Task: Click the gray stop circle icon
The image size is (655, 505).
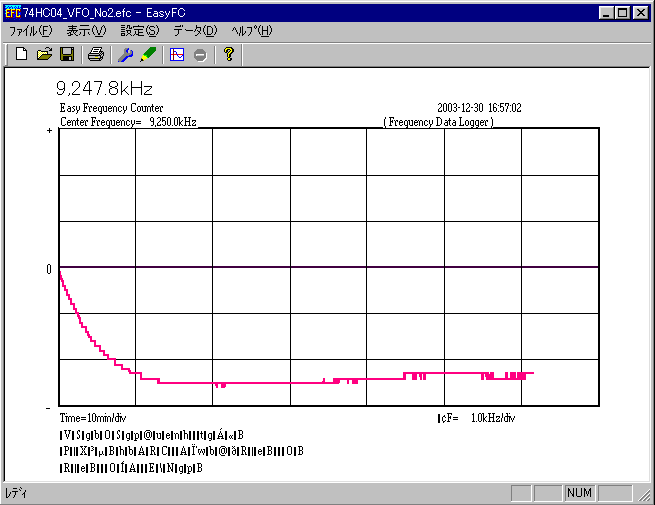Action: tap(200, 55)
